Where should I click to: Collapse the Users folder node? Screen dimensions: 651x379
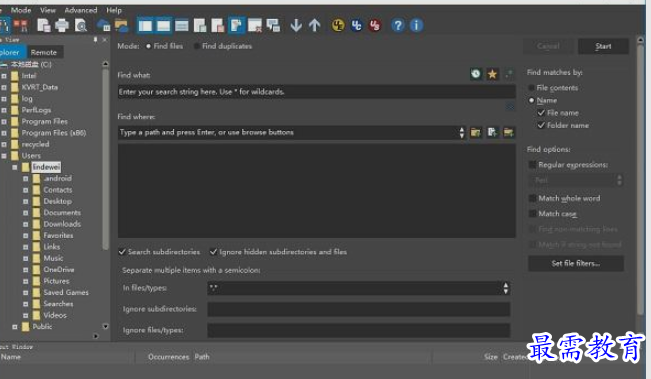coord(4,156)
